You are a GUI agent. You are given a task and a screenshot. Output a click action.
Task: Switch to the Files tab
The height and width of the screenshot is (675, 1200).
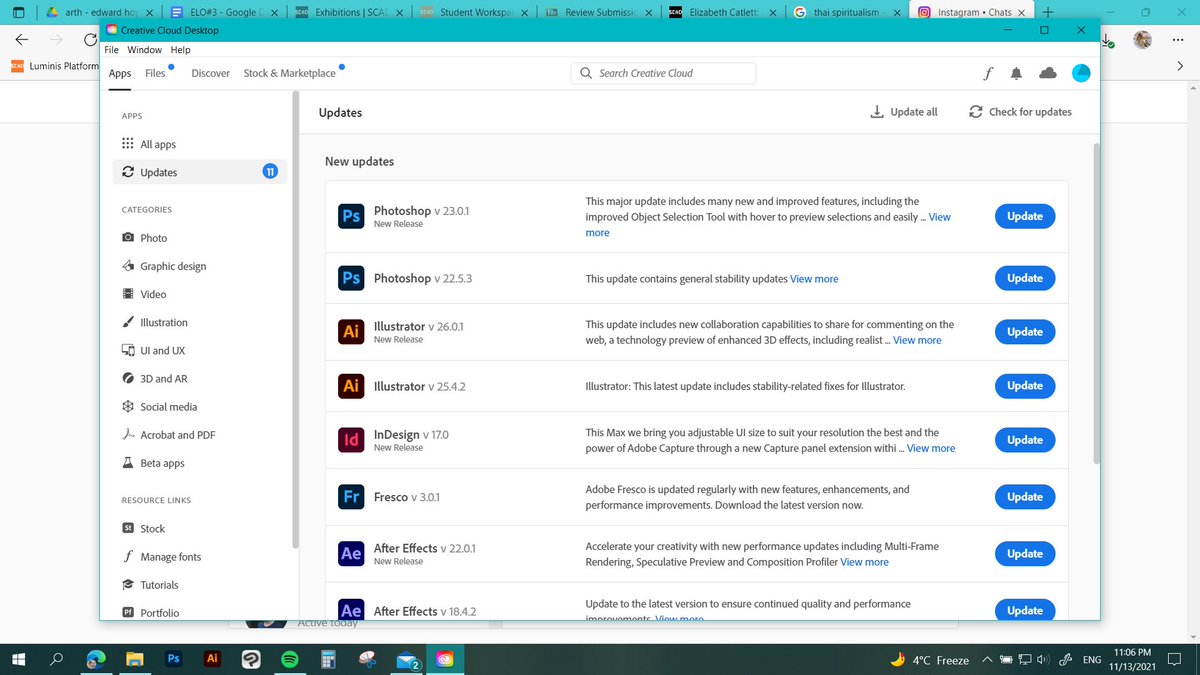155,73
